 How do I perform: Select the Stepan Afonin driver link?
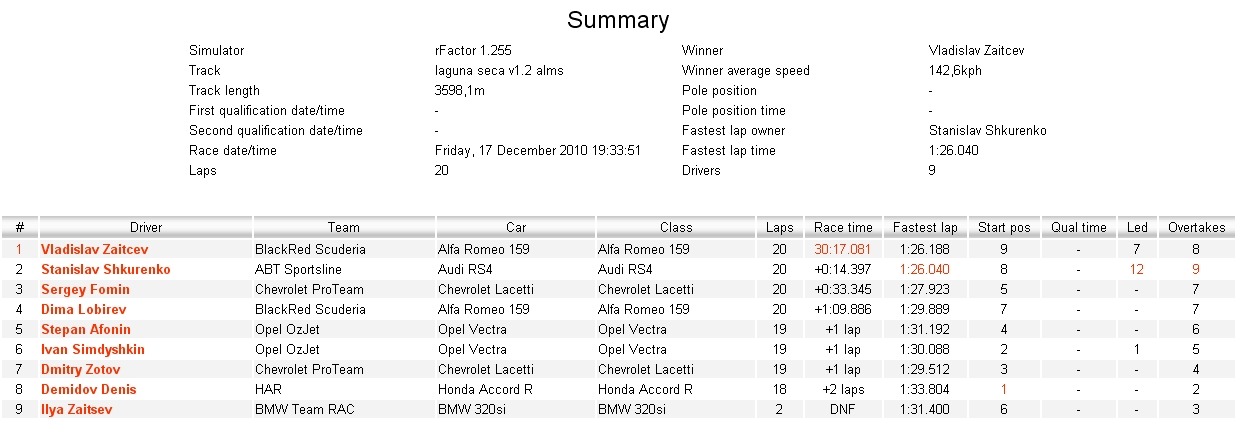tap(86, 329)
